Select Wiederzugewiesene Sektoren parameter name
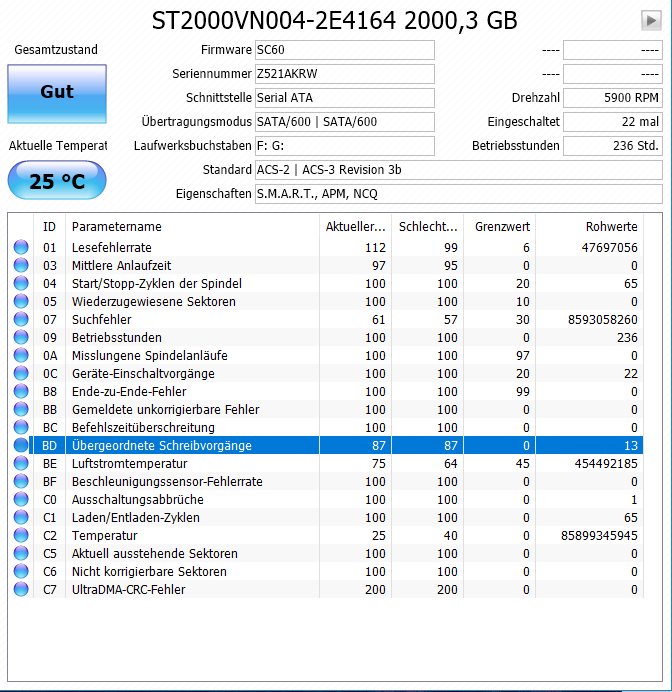672x692 pixels. point(154,302)
